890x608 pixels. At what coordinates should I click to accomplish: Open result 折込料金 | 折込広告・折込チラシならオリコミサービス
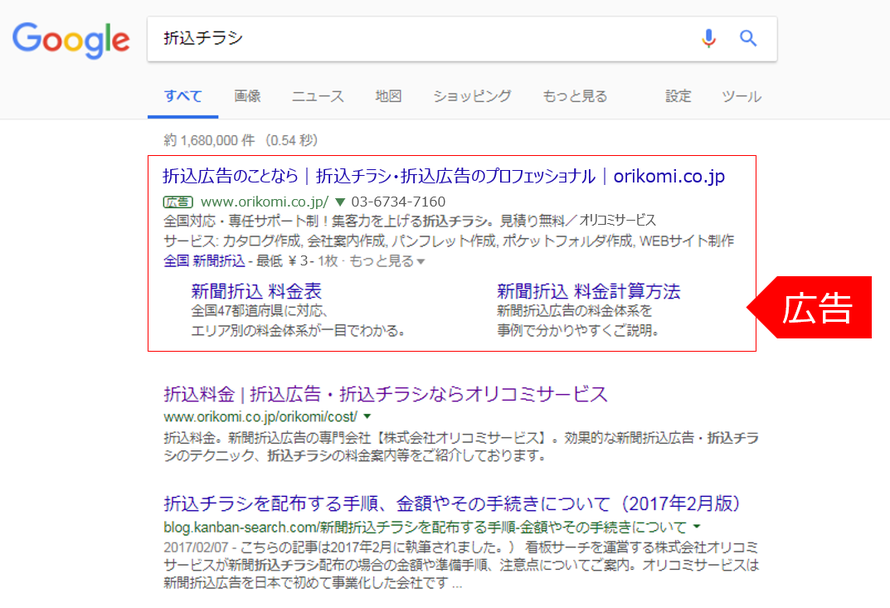(385, 393)
